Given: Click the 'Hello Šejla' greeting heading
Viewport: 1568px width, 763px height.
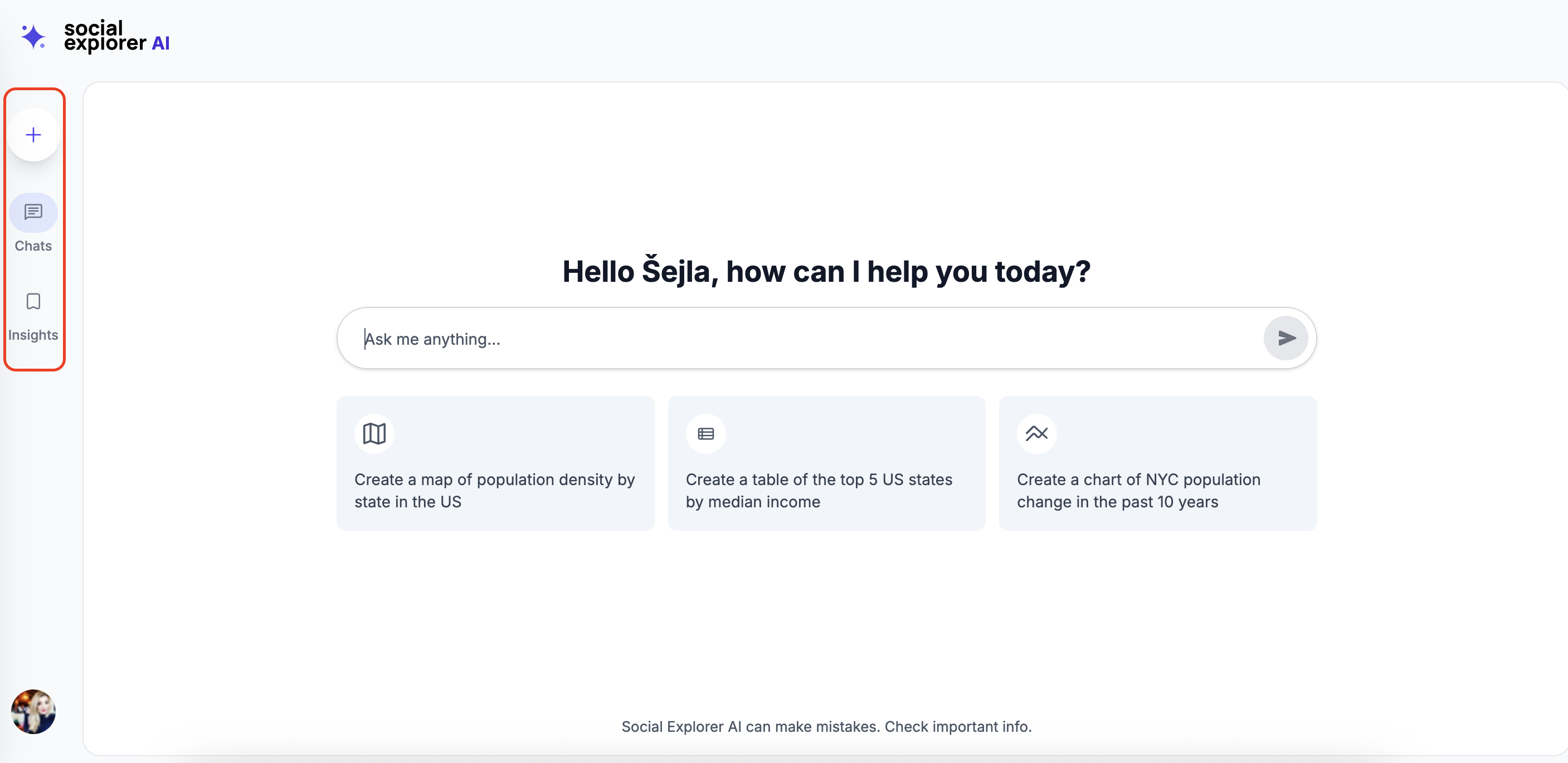Looking at the screenshot, I should pyautogui.click(x=826, y=271).
